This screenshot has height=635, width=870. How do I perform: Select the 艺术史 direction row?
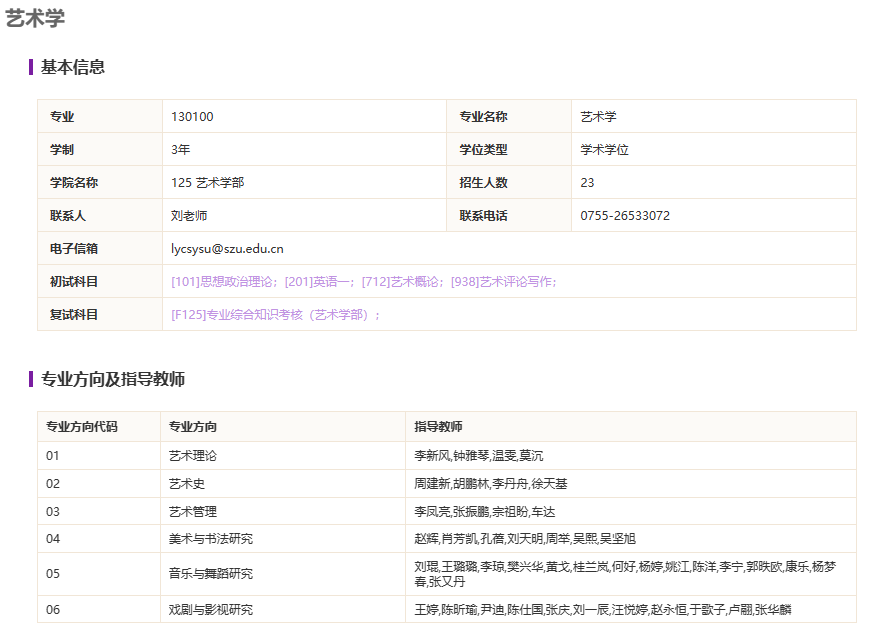(186, 484)
